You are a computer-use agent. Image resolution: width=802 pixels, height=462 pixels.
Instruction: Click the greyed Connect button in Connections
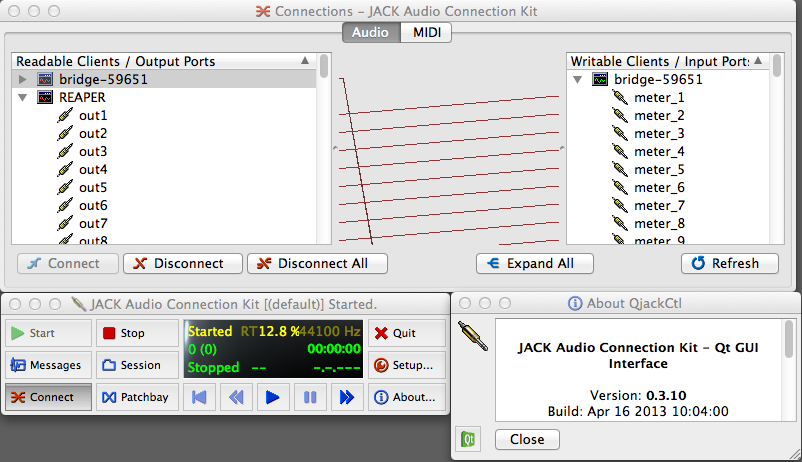68,263
